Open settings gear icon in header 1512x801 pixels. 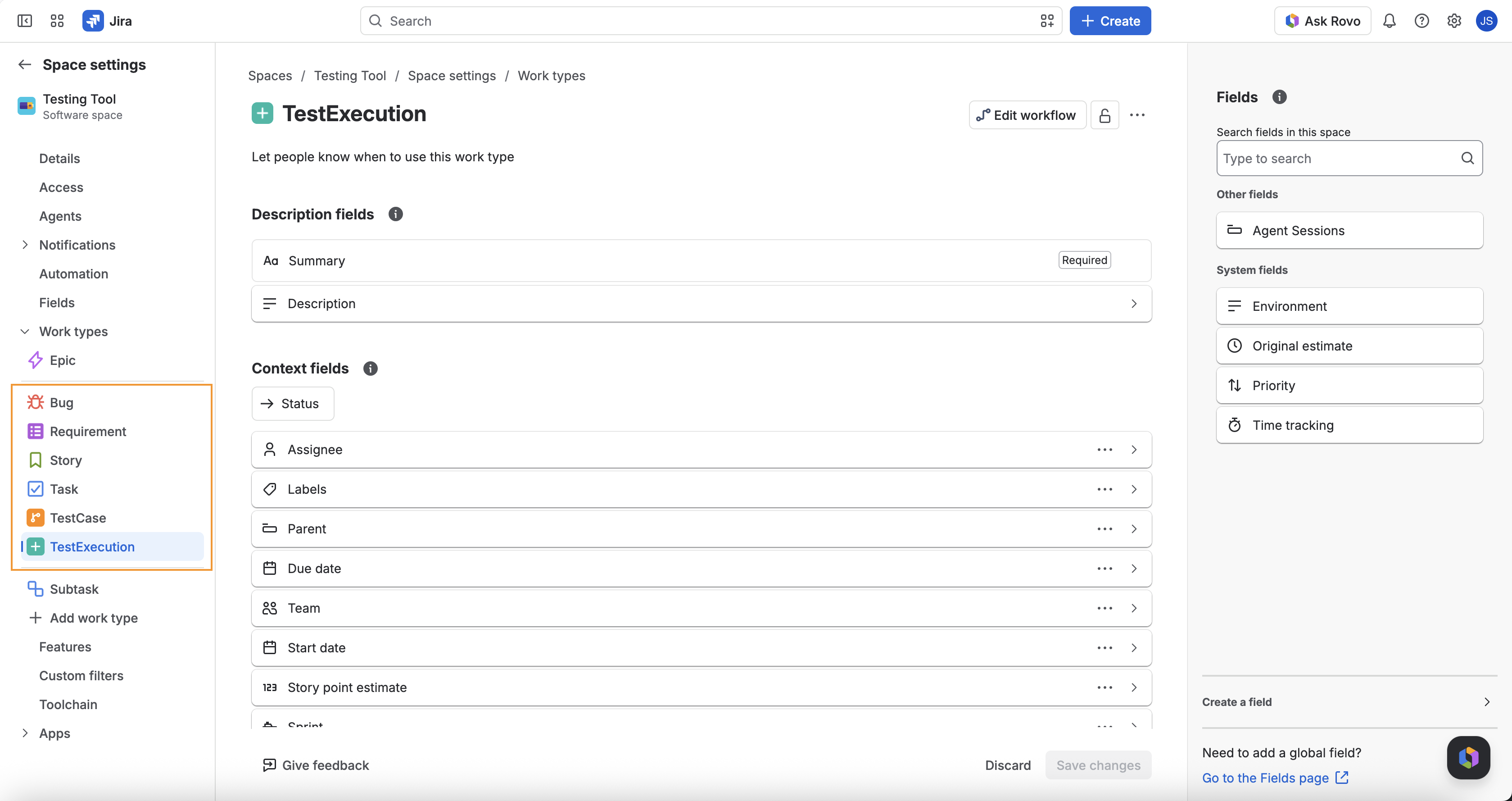(1453, 21)
